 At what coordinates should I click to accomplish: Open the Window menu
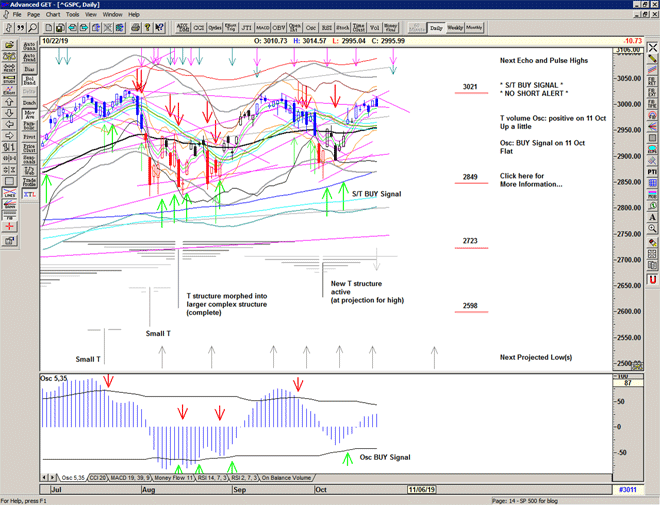tap(112, 14)
